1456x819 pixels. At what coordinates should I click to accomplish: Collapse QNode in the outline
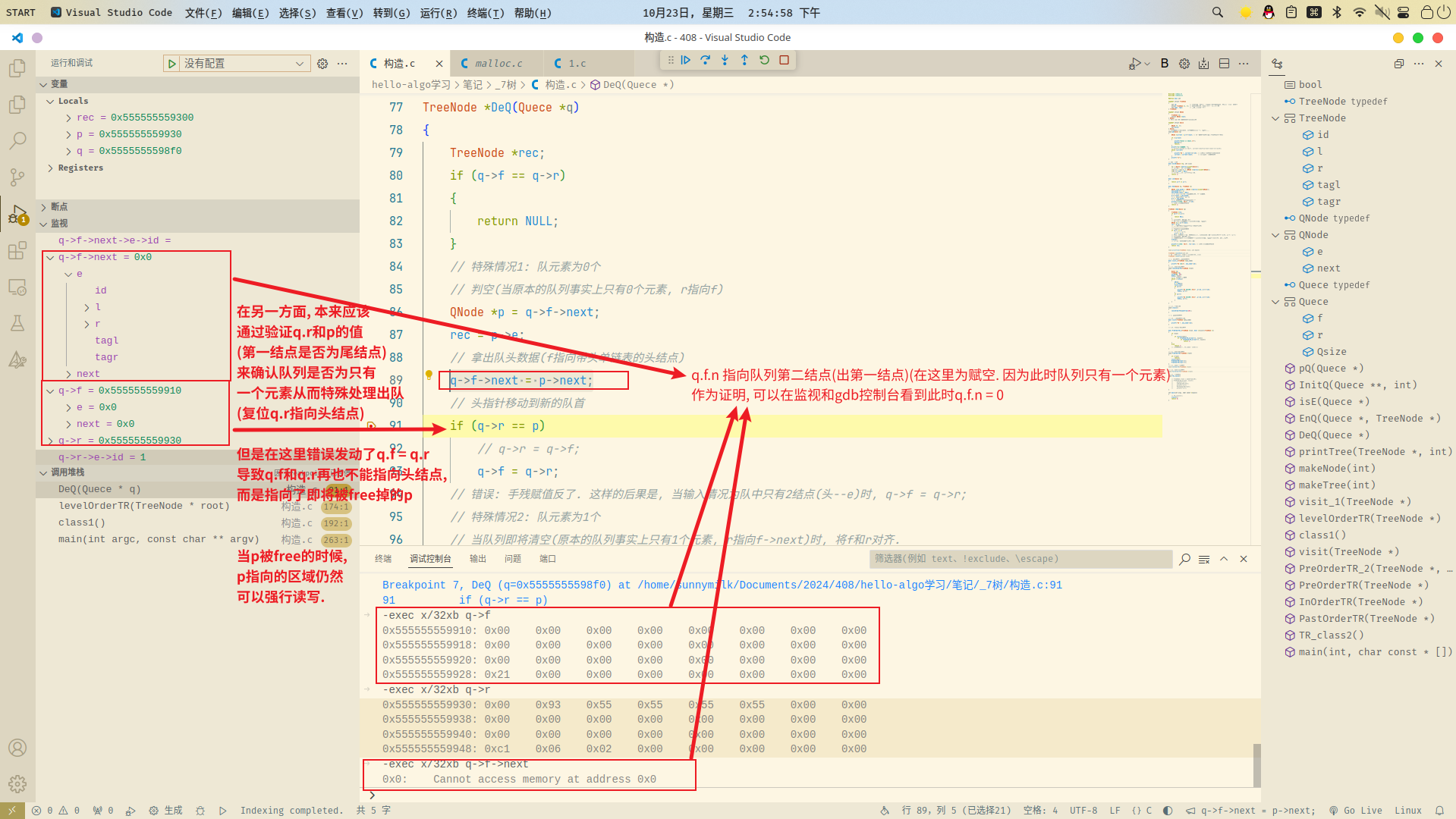1275,235
